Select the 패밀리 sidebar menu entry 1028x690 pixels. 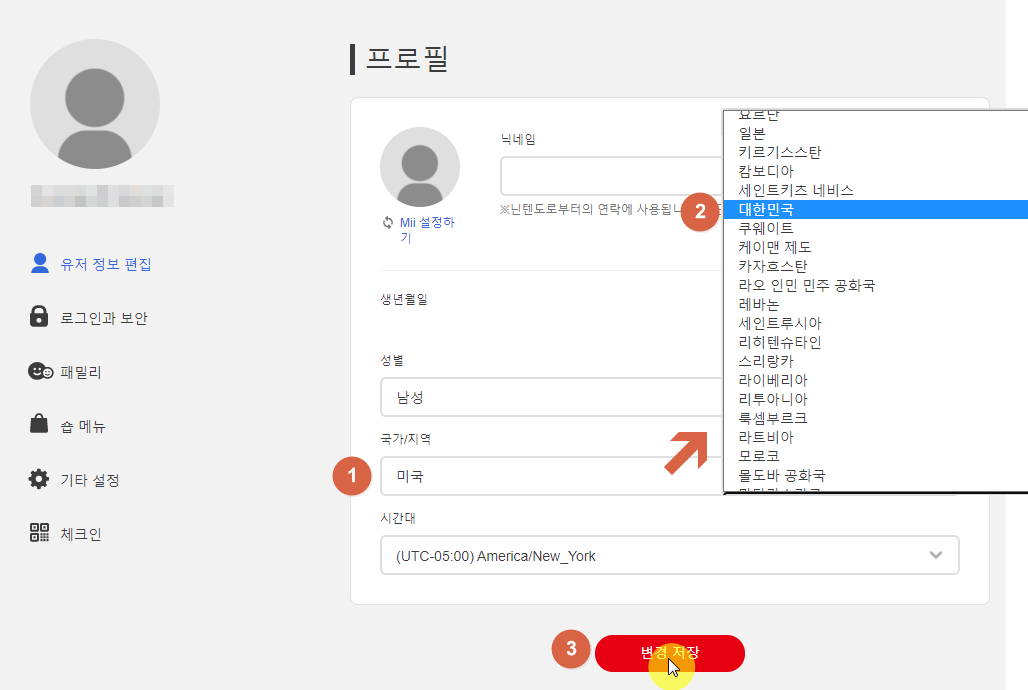(x=79, y=371)
